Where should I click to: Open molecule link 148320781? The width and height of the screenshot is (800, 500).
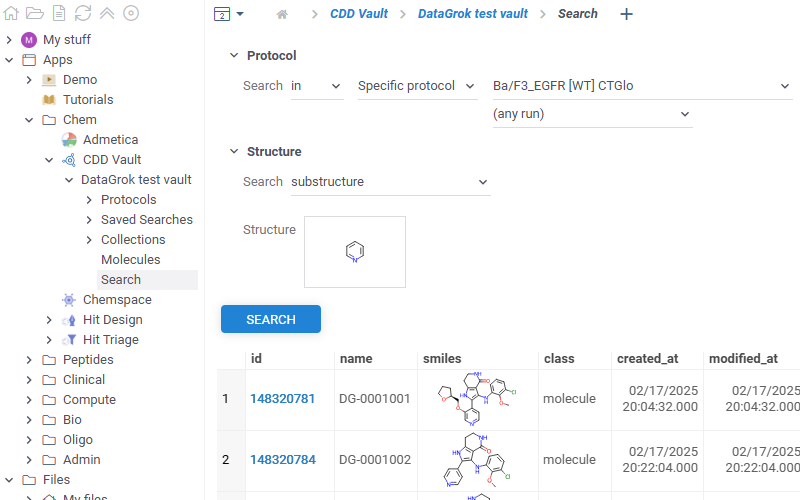[x=282, y=399]
